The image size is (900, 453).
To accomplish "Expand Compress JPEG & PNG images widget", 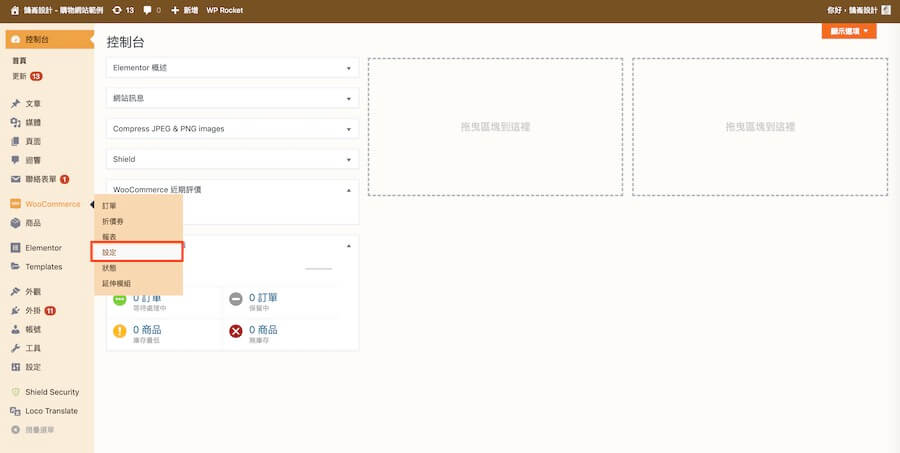I will click(x=349, y=129).
